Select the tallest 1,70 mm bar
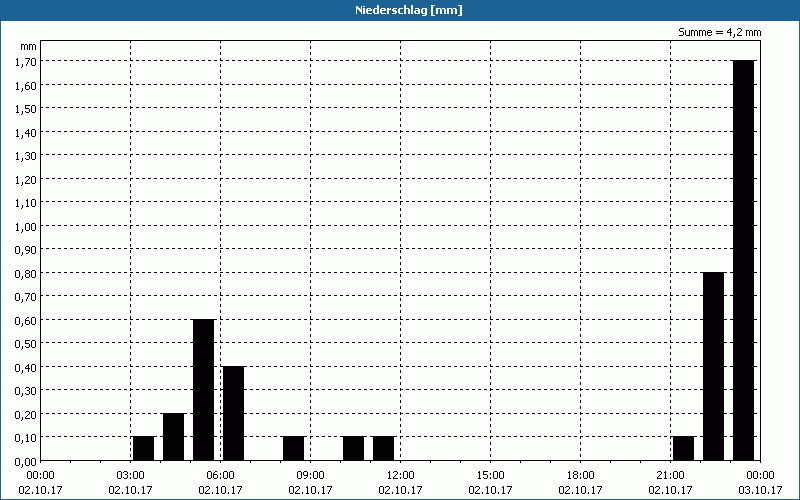The width and height of the screenshot is (800, 500). point(743,260)
